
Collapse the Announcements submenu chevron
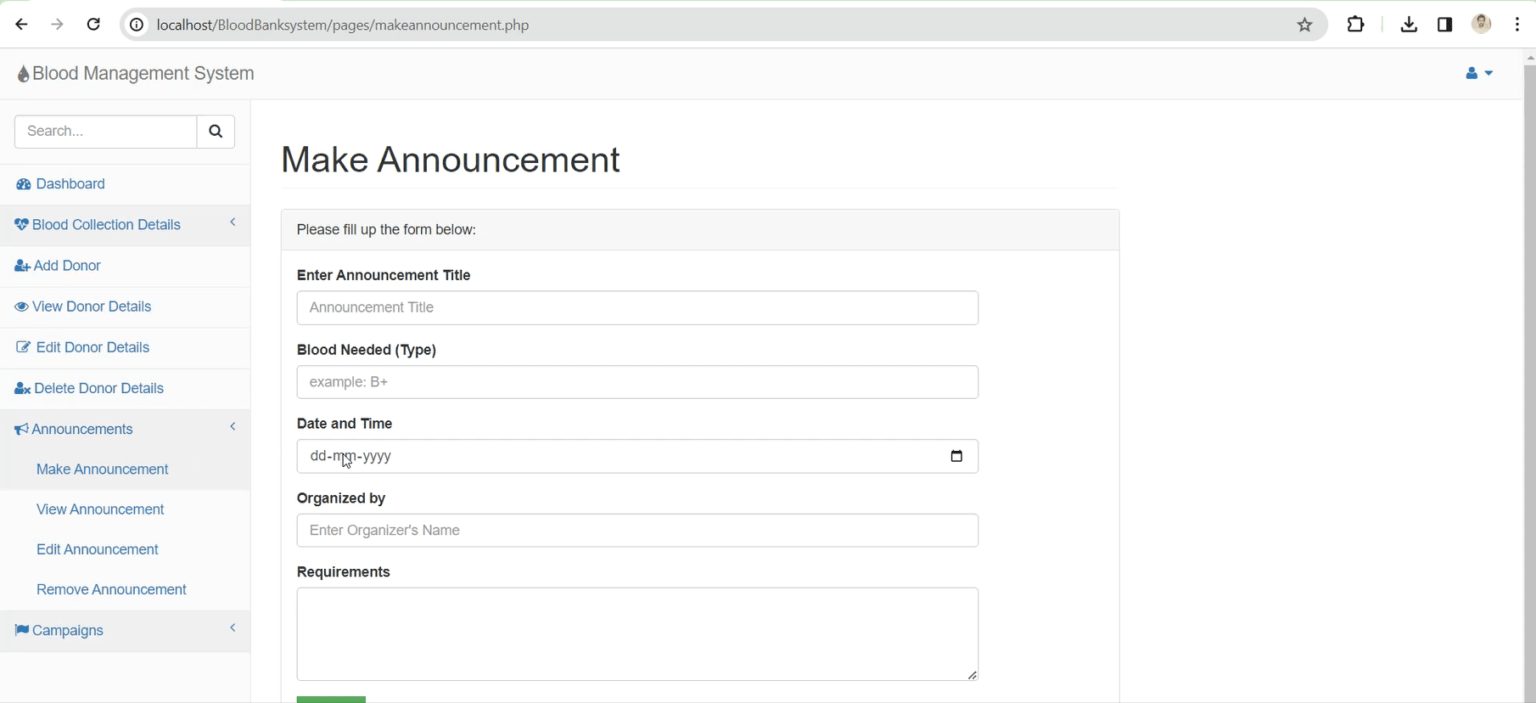[x=232, y=427]
